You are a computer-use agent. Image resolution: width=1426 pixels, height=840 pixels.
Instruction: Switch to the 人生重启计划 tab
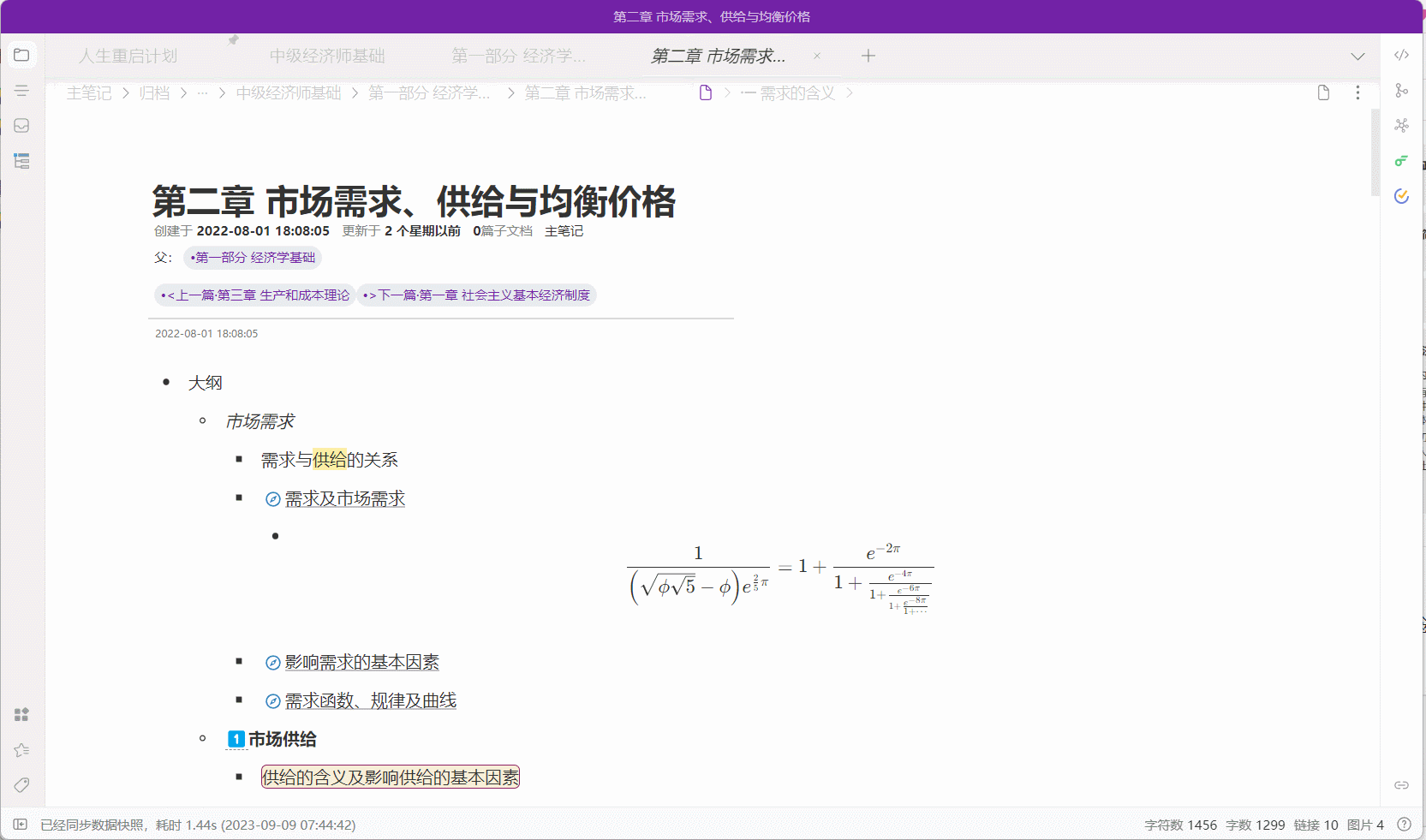(128, 56)
